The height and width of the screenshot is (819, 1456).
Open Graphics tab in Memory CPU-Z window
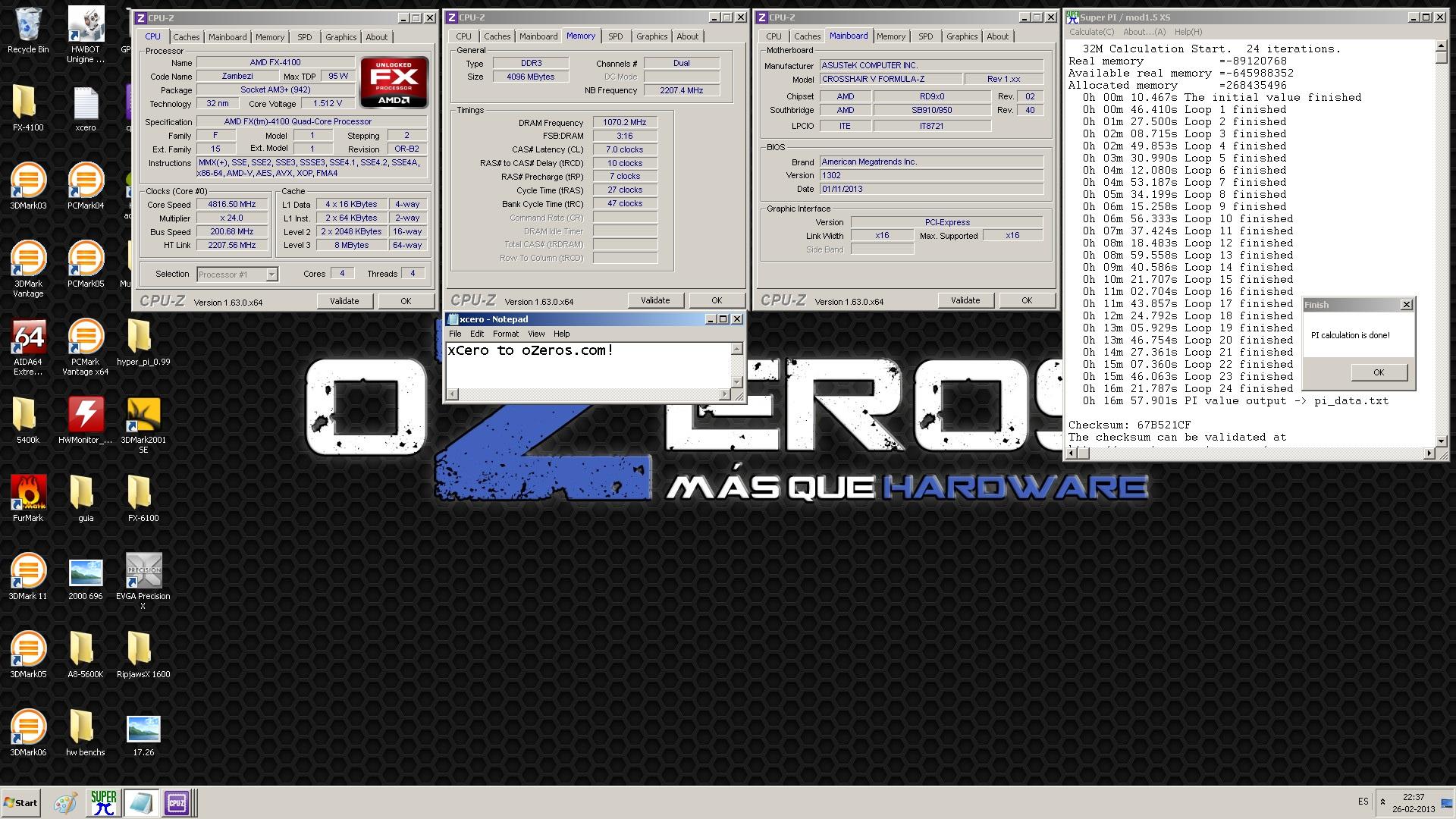pos(651,36)
